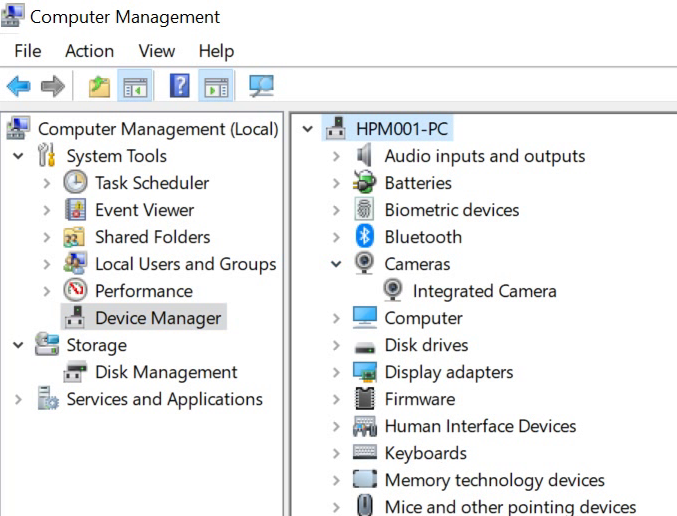Expand Local Users and Groups node
This screenshot has width=677, height=516.
click(x=47, y=264)
